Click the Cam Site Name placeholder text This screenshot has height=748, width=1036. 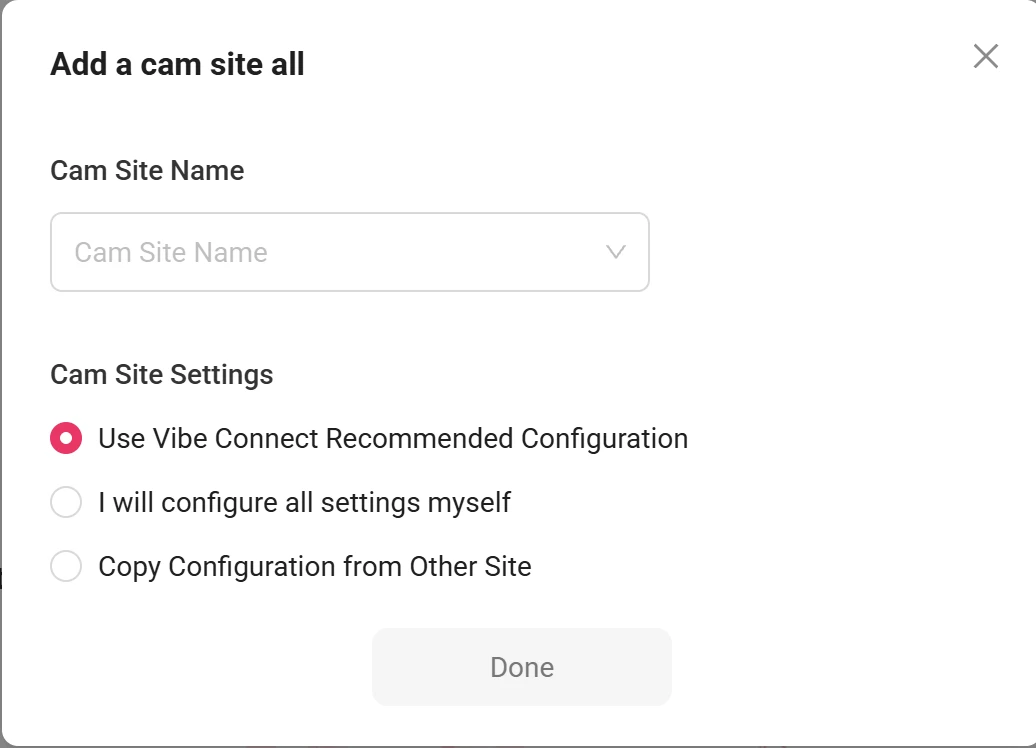pyautogui.click(x=171, y=252)
